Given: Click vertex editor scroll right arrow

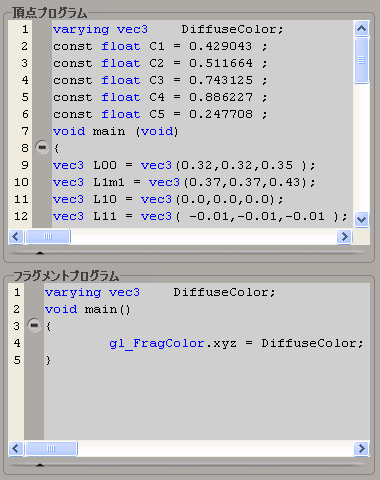Looking at the screenshot, I should tap(344, 237).
